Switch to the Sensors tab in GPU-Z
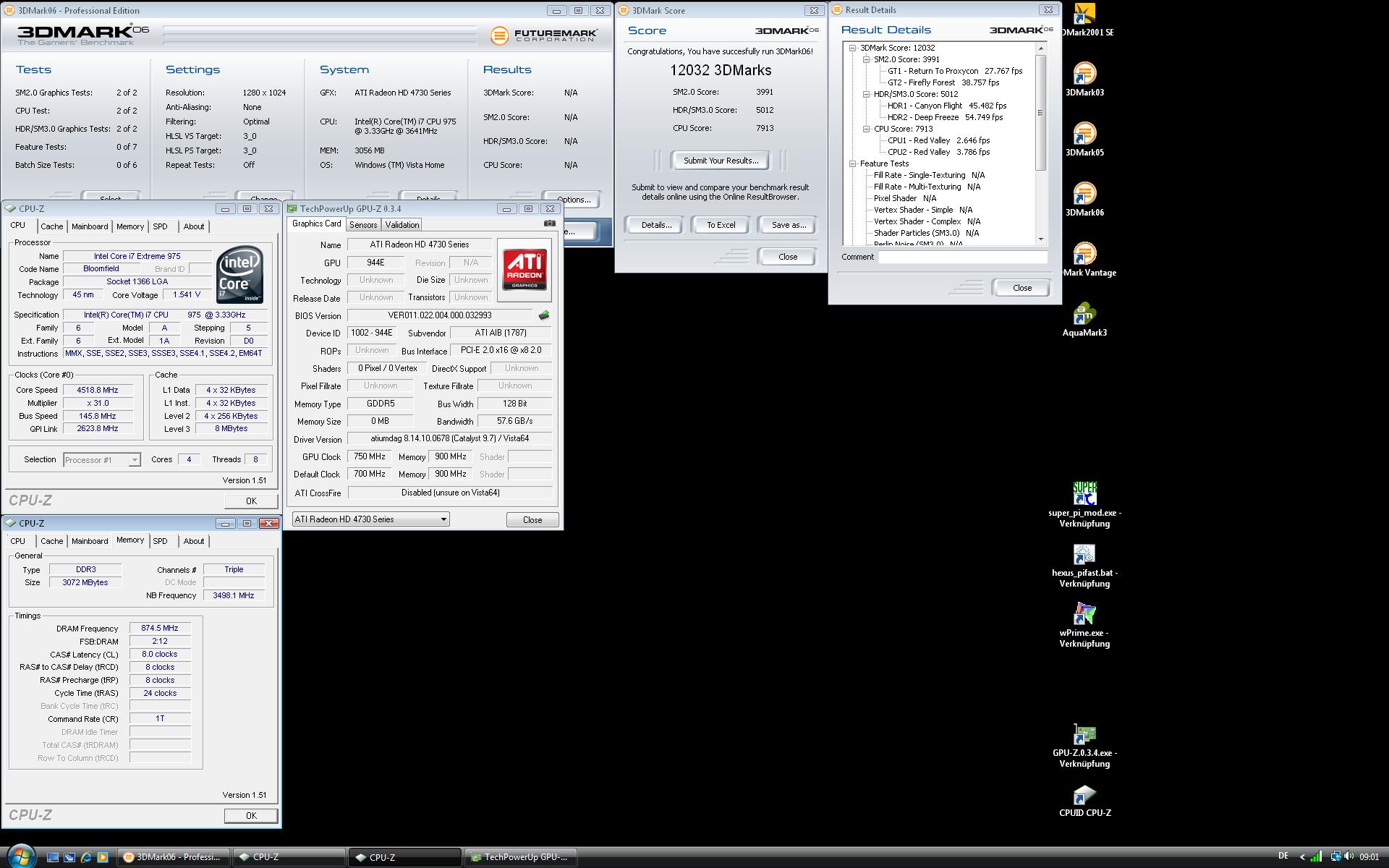This screenshot has width=1389, height=868. 363,225
